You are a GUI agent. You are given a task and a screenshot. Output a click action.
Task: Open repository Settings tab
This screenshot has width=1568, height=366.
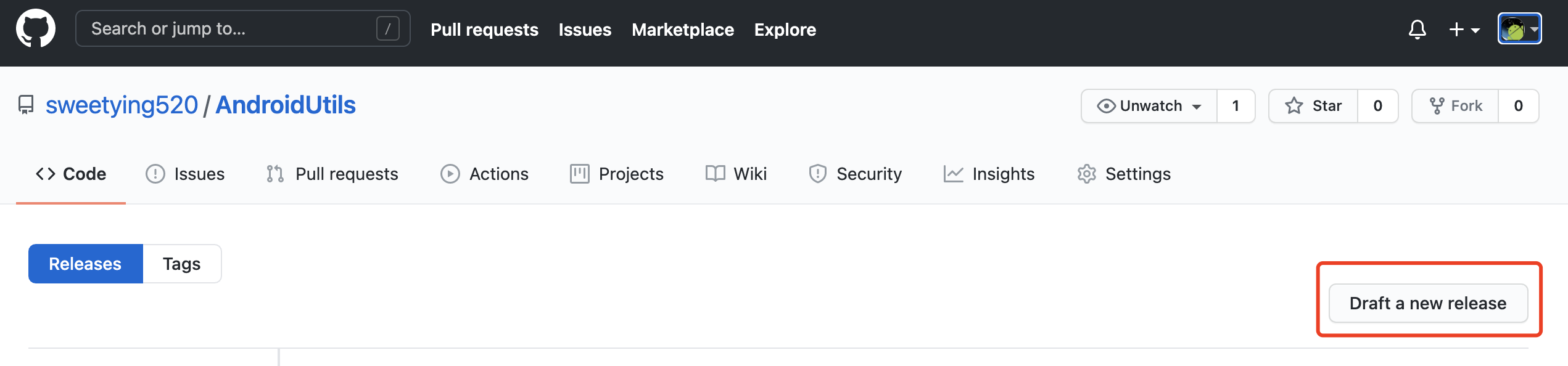pos(1124,174)
